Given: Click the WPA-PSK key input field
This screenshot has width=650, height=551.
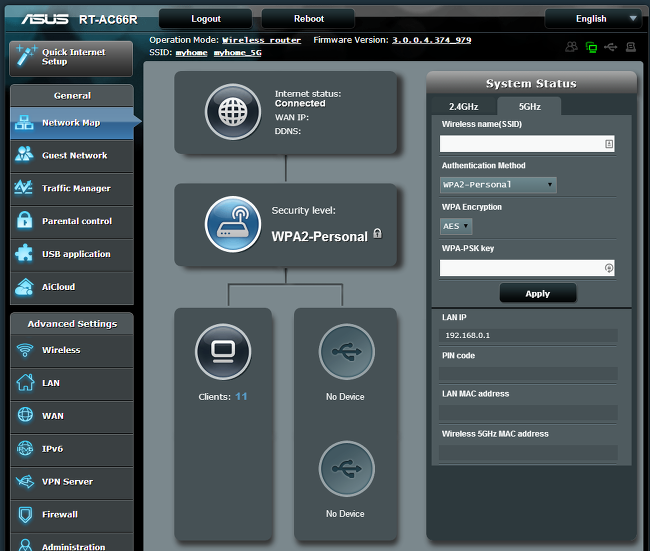Looking at the screenshot, I should (527, 268).
